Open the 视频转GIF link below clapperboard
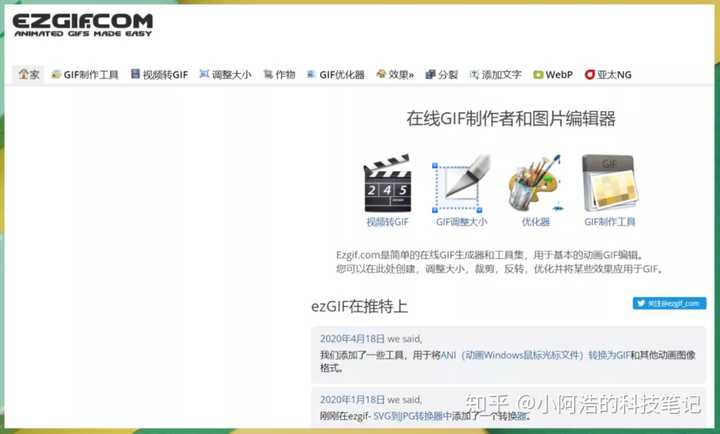The height and width of the screenshot is (434, 720). coord(387,222)
